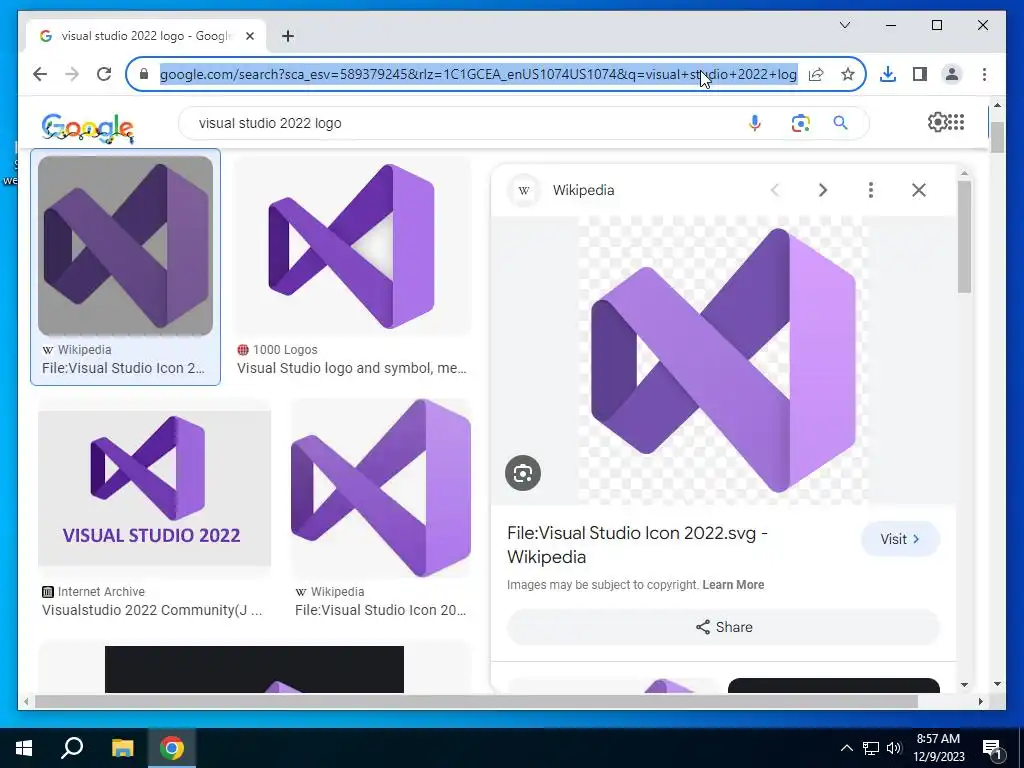Open the second Wikipedia icon thumbnail
This screenshot has height=768, width=1024.
(x=381, y=488)
